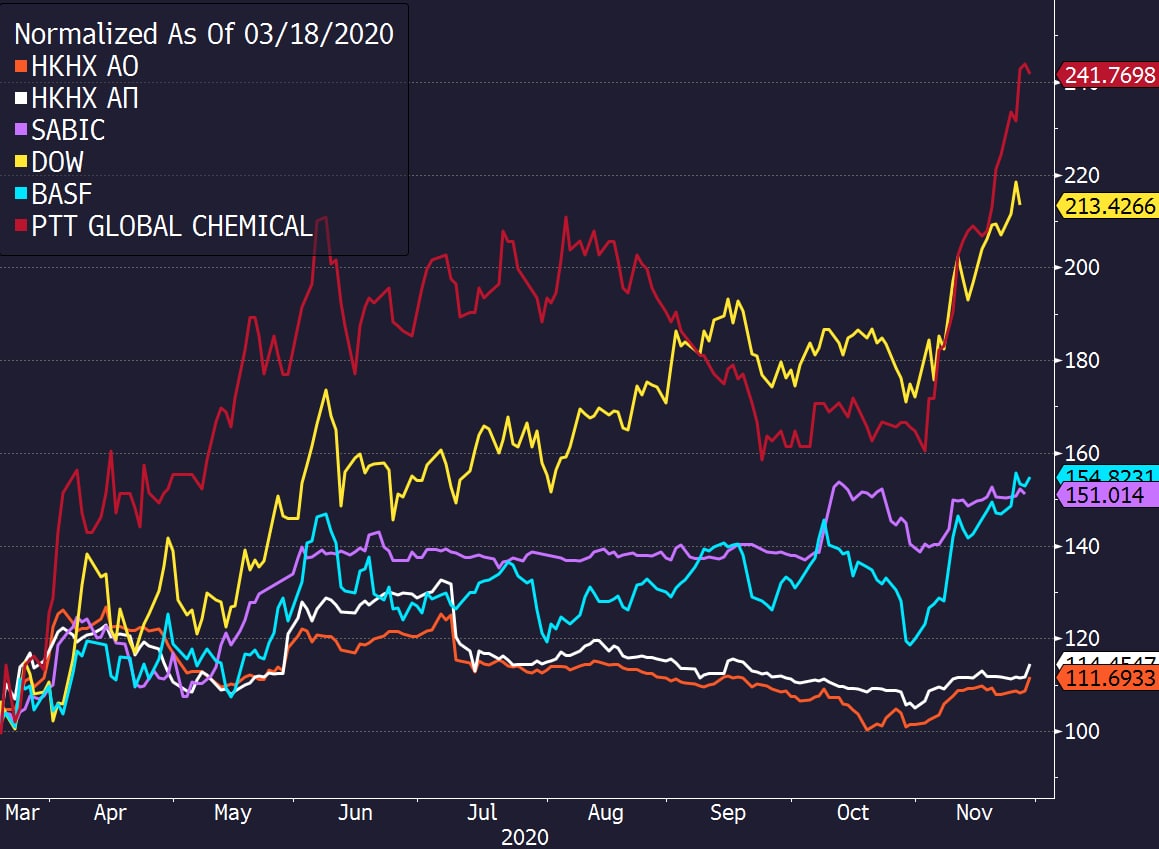The image size is (1159, 849).
Task: Click the cyan 154.8231 last-value tag
Action: click(x=1107, y=474)
